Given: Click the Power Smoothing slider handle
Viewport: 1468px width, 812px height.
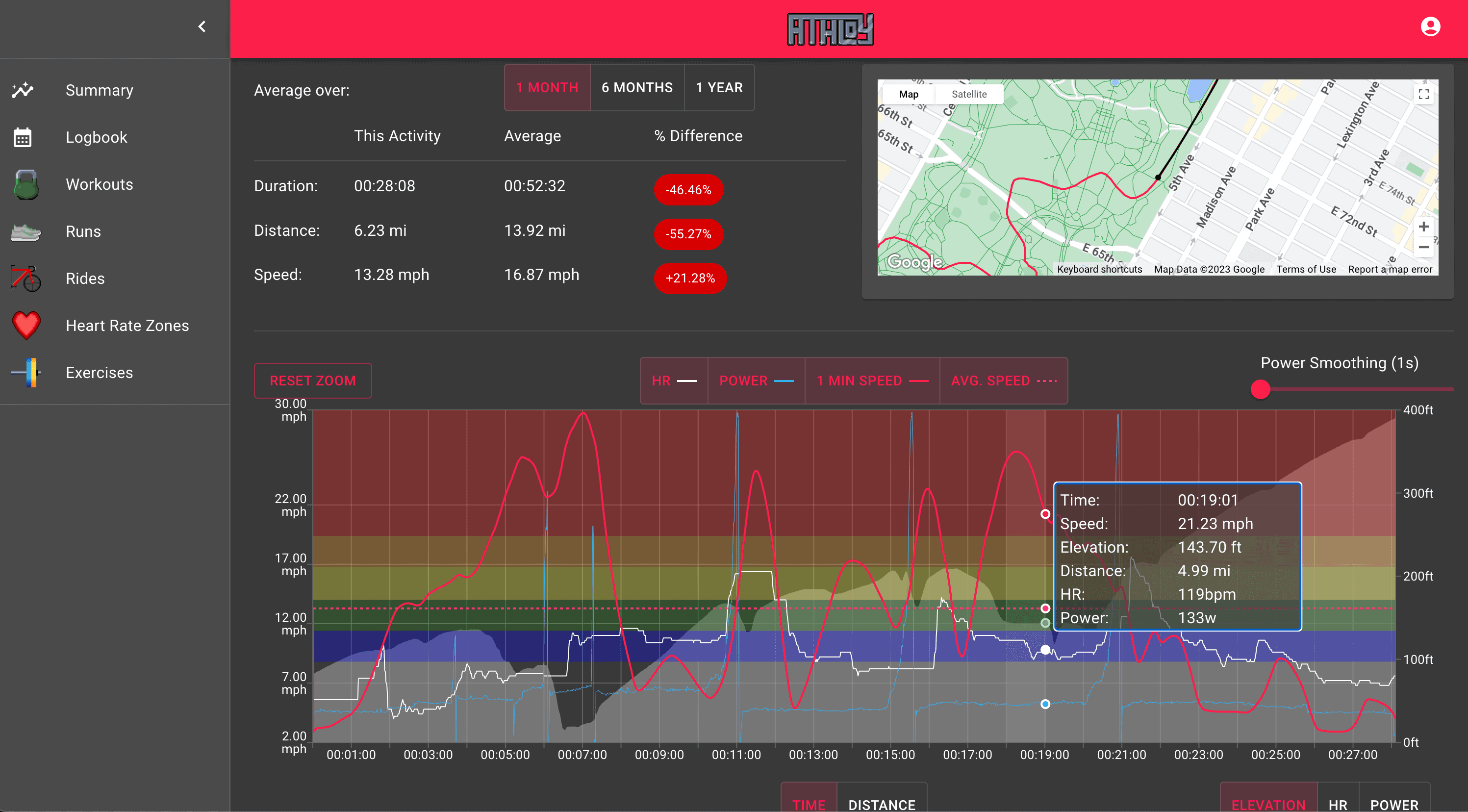Looking at the screenshot, I should 1260,390.
